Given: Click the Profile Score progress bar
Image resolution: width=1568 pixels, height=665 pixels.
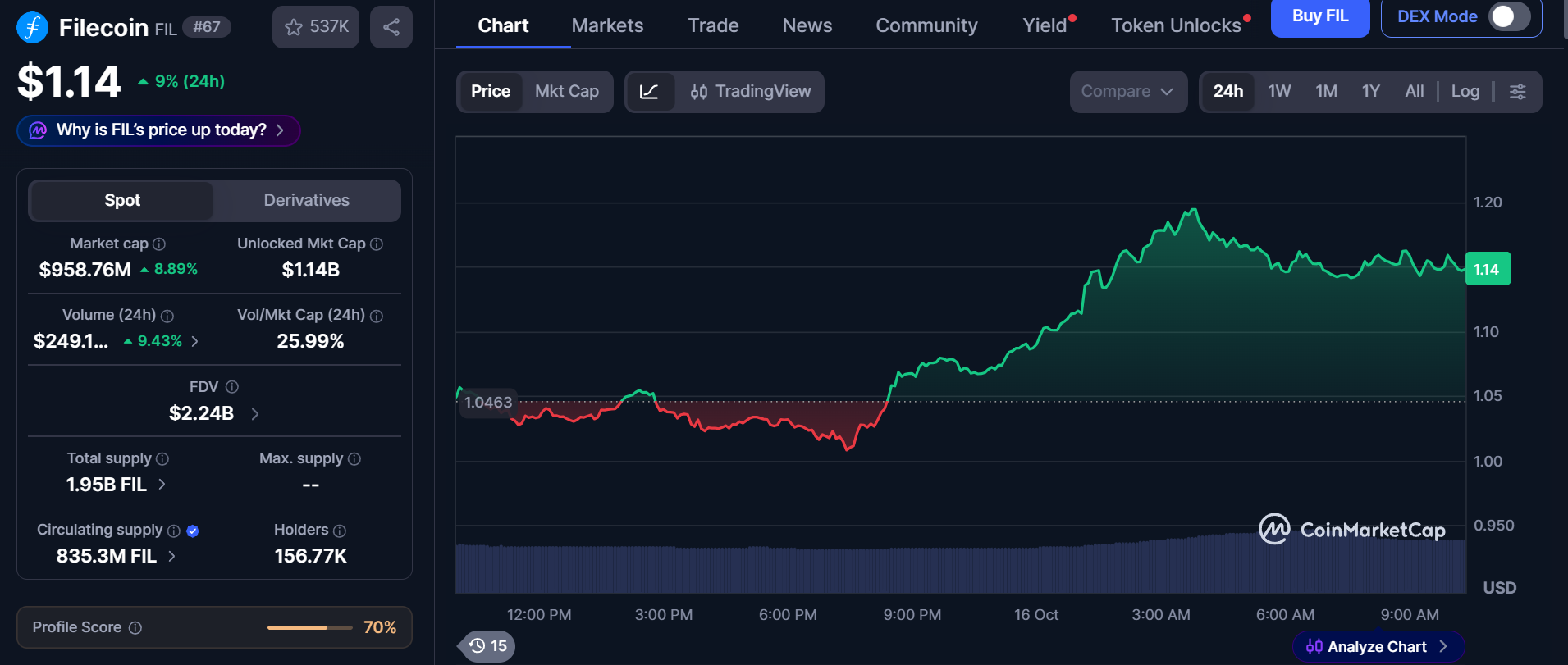Looking at the screenshot, I should [x=309, y=628].
